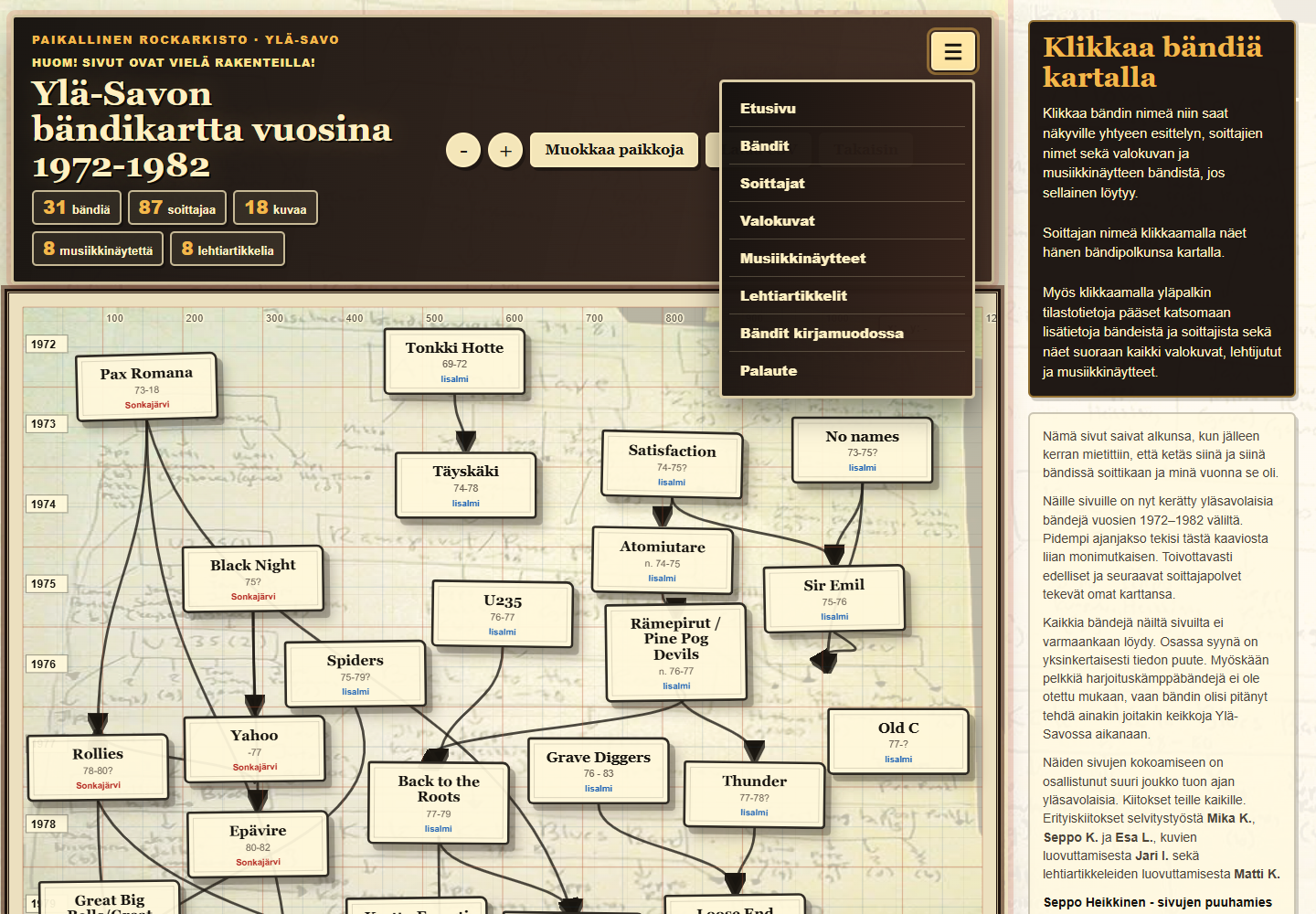Open the 87 soittajaa statistic

177,207
